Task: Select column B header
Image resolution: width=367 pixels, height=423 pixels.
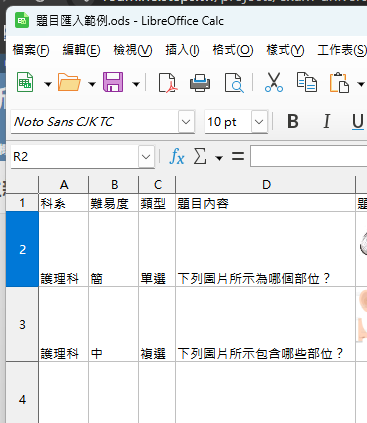Action: pyautogui.click(x=114, y=185)
